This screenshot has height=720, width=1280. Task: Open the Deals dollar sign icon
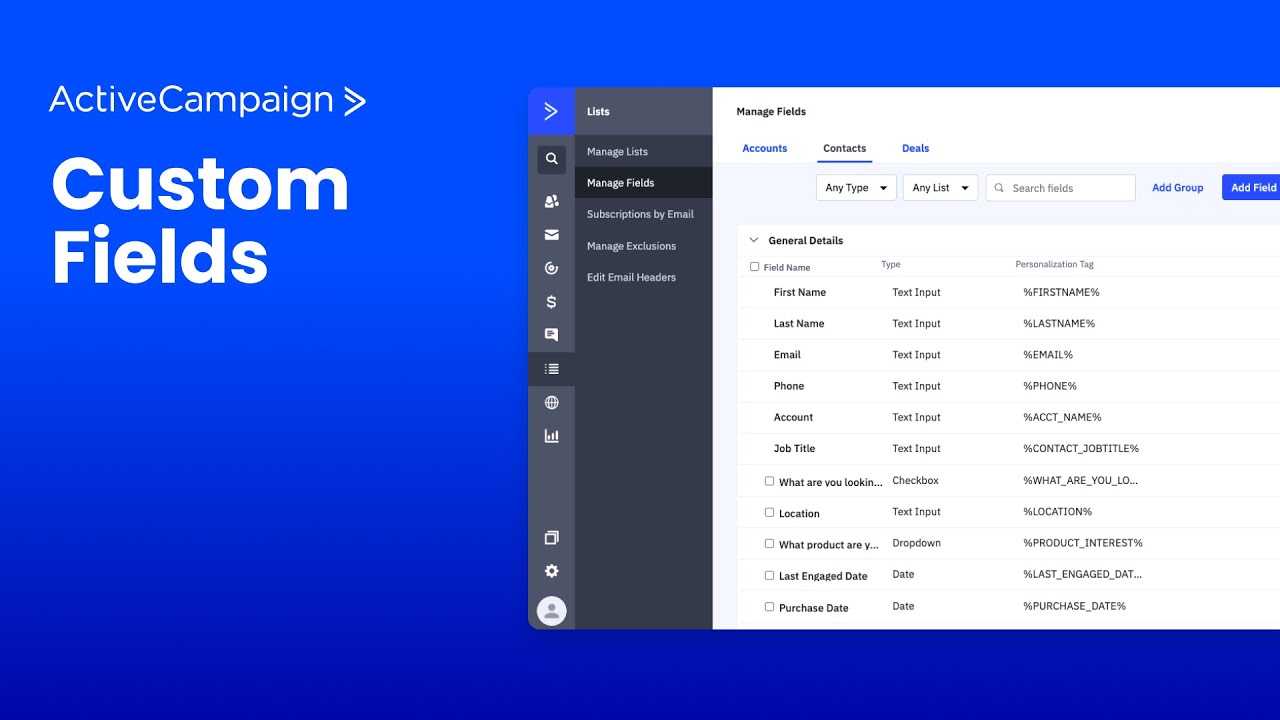click(x=551, y=302)
